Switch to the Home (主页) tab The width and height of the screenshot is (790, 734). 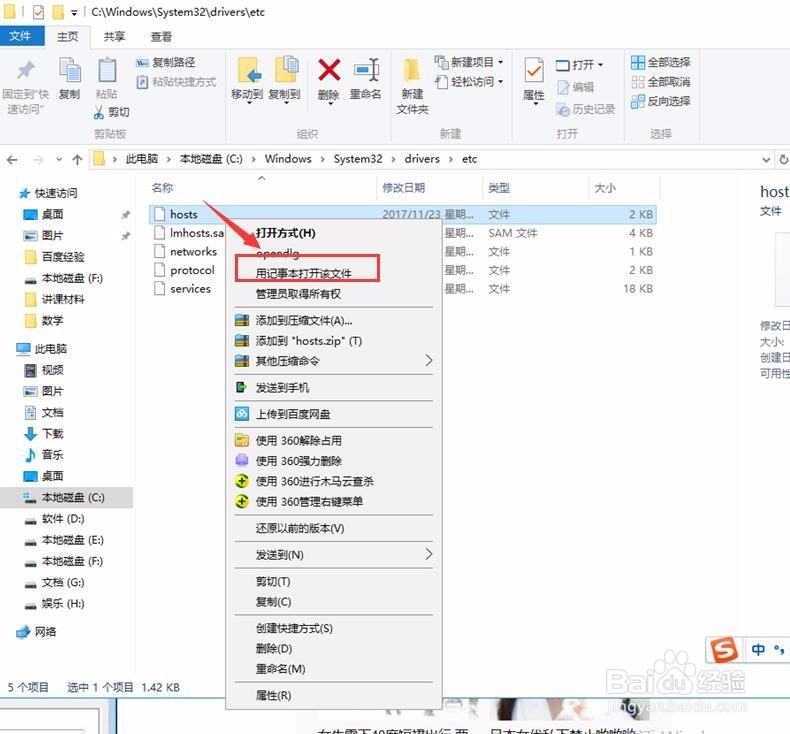coord(68,36)
